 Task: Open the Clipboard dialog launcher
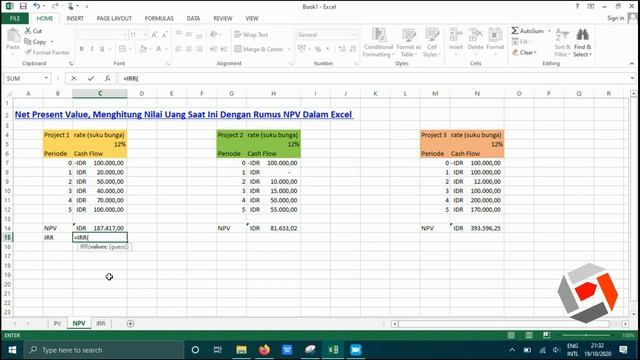point(71,64)
